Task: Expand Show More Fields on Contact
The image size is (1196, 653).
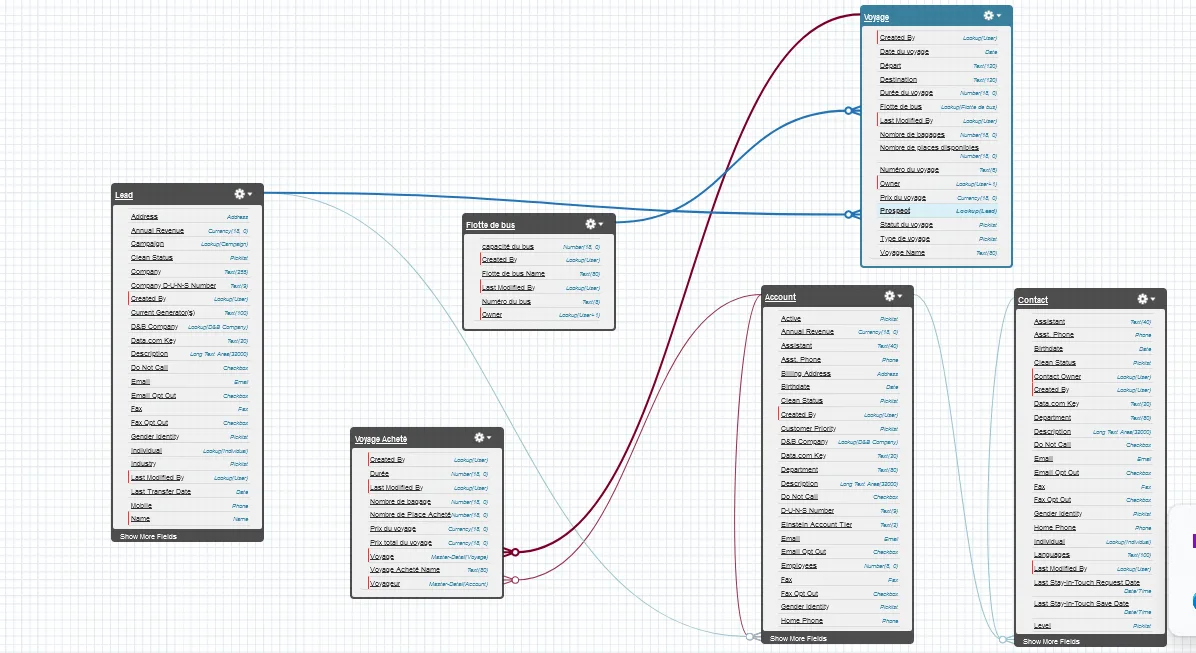Action: tap(1051, 642)
